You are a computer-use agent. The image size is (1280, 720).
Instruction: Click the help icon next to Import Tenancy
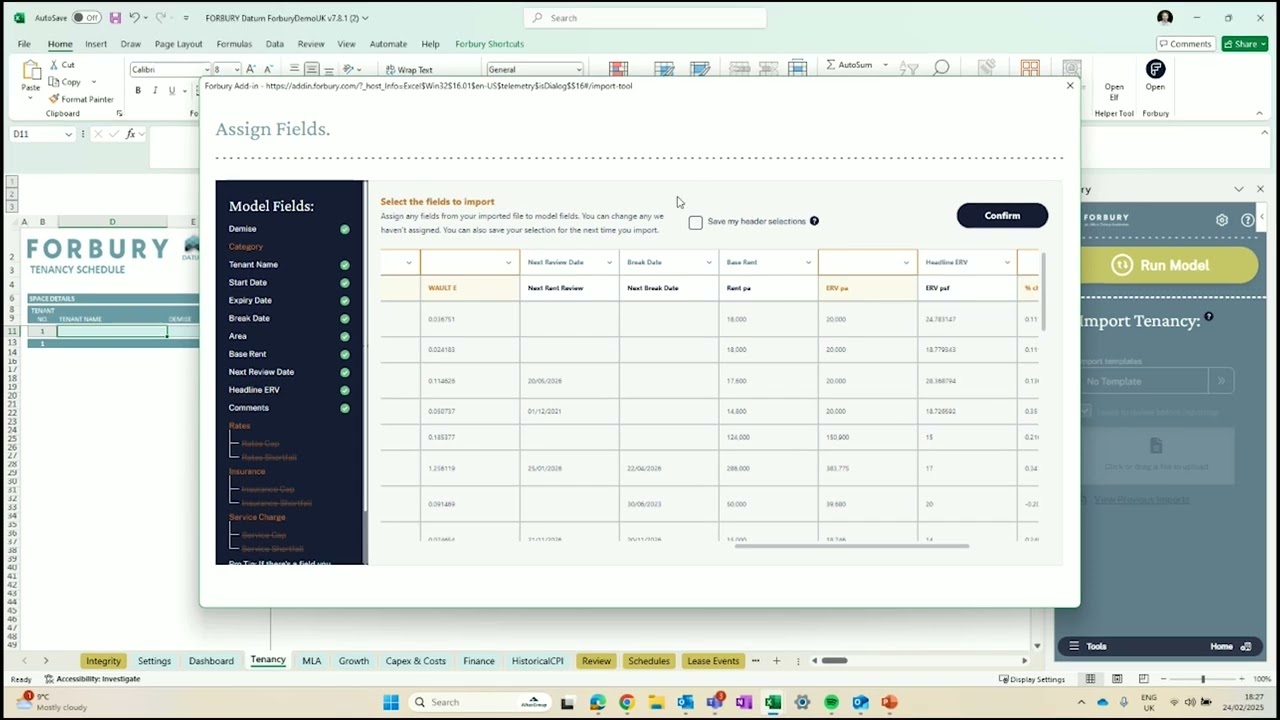(x=1209, y=317)
